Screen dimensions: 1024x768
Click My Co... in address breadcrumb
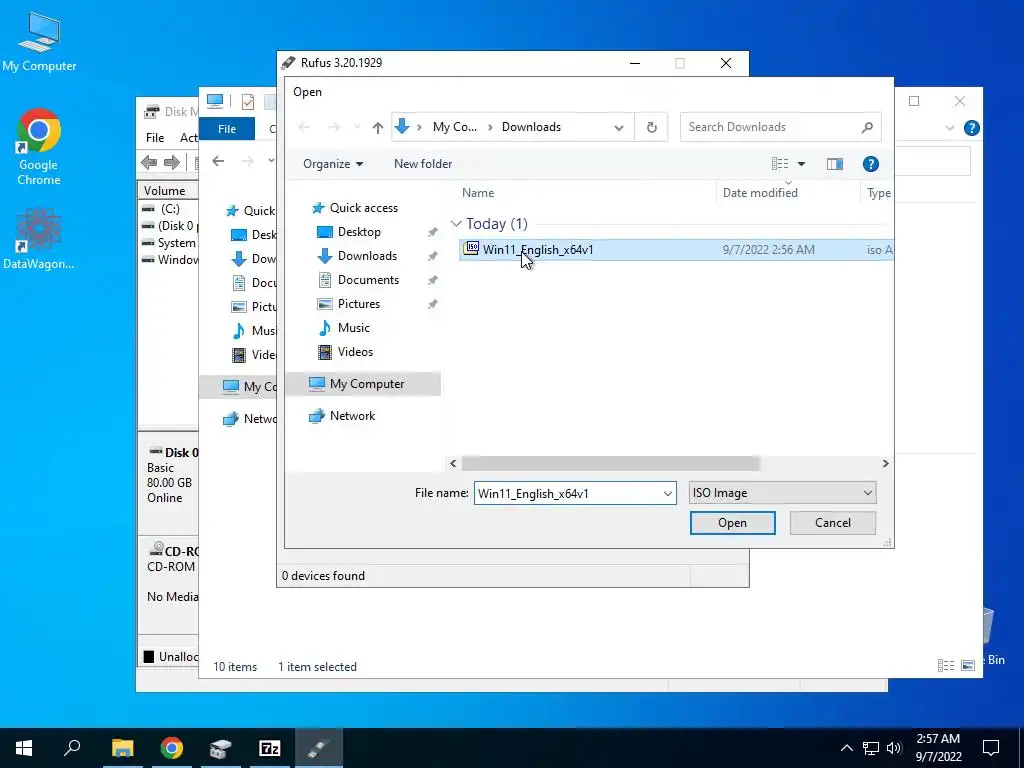455,127
